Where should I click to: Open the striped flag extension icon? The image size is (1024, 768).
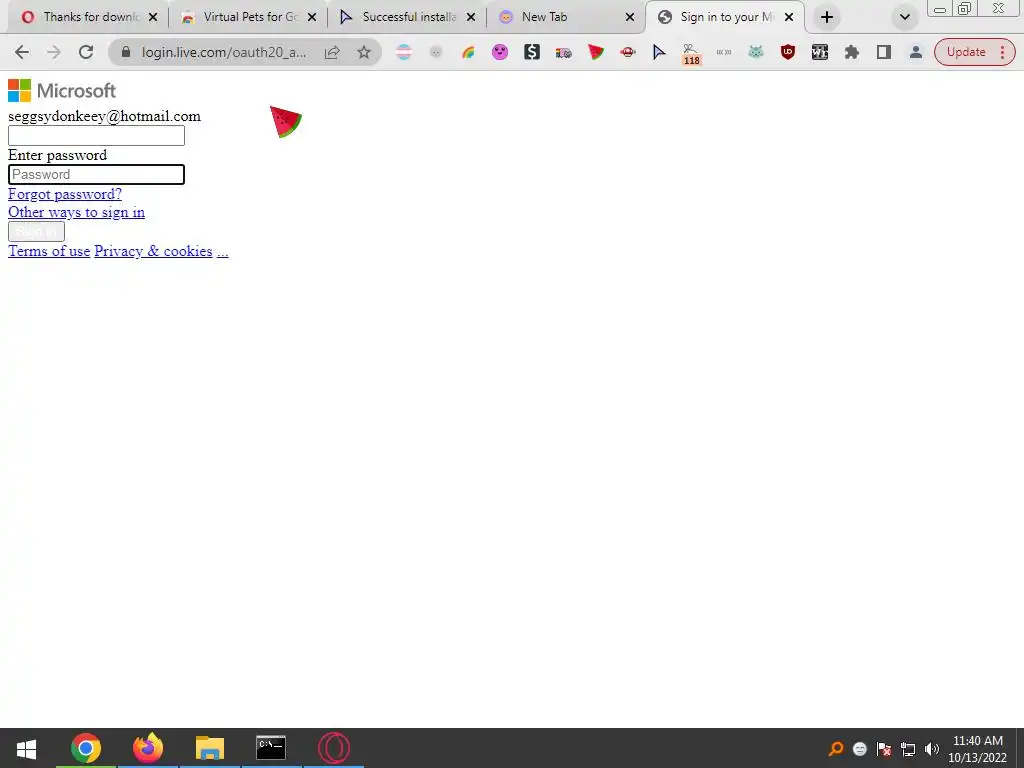coord(404,52)
